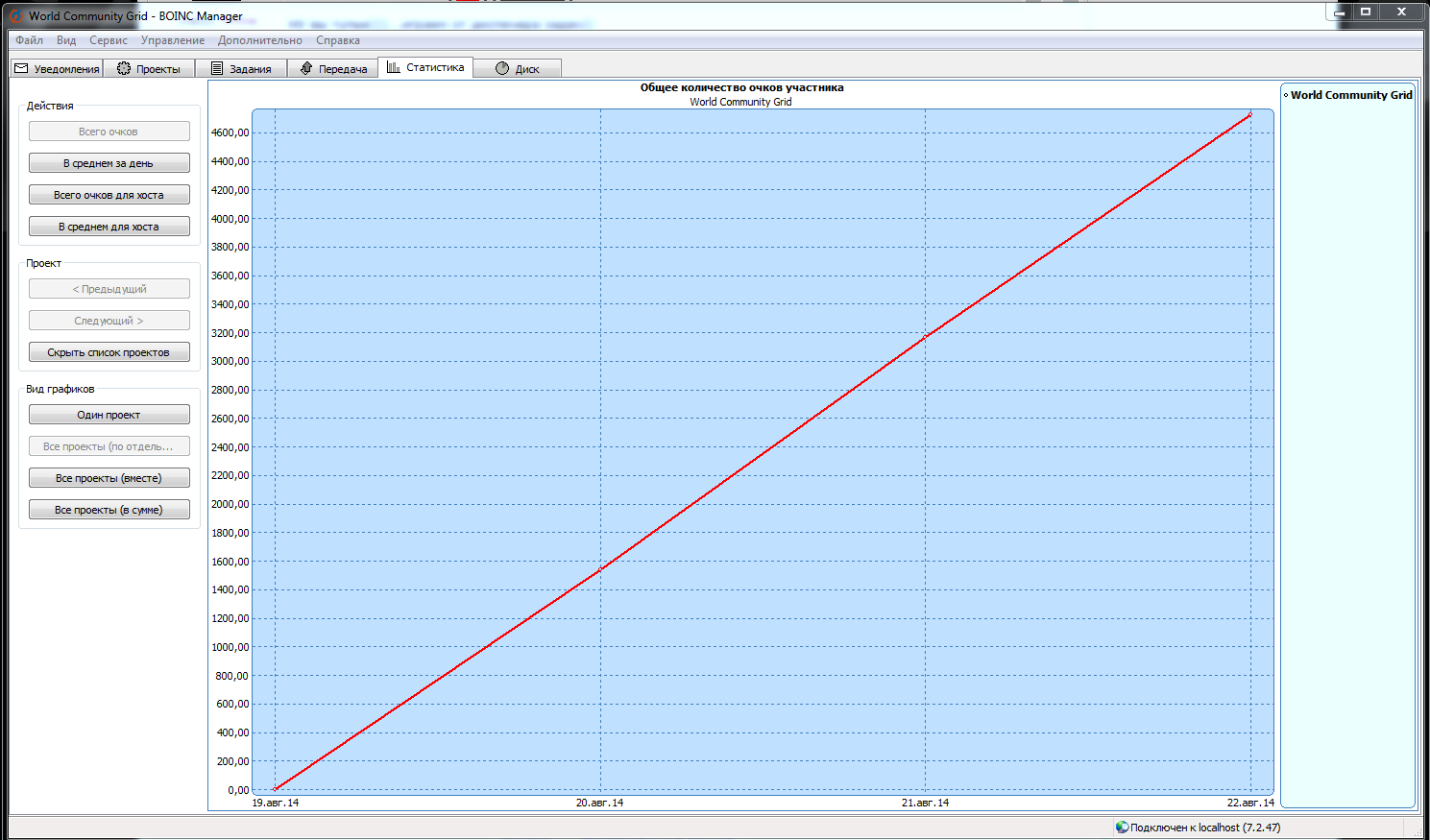The image size is (1430, 840).
Task: Click the 3000,00 axis value
Action: click(230, 361)
